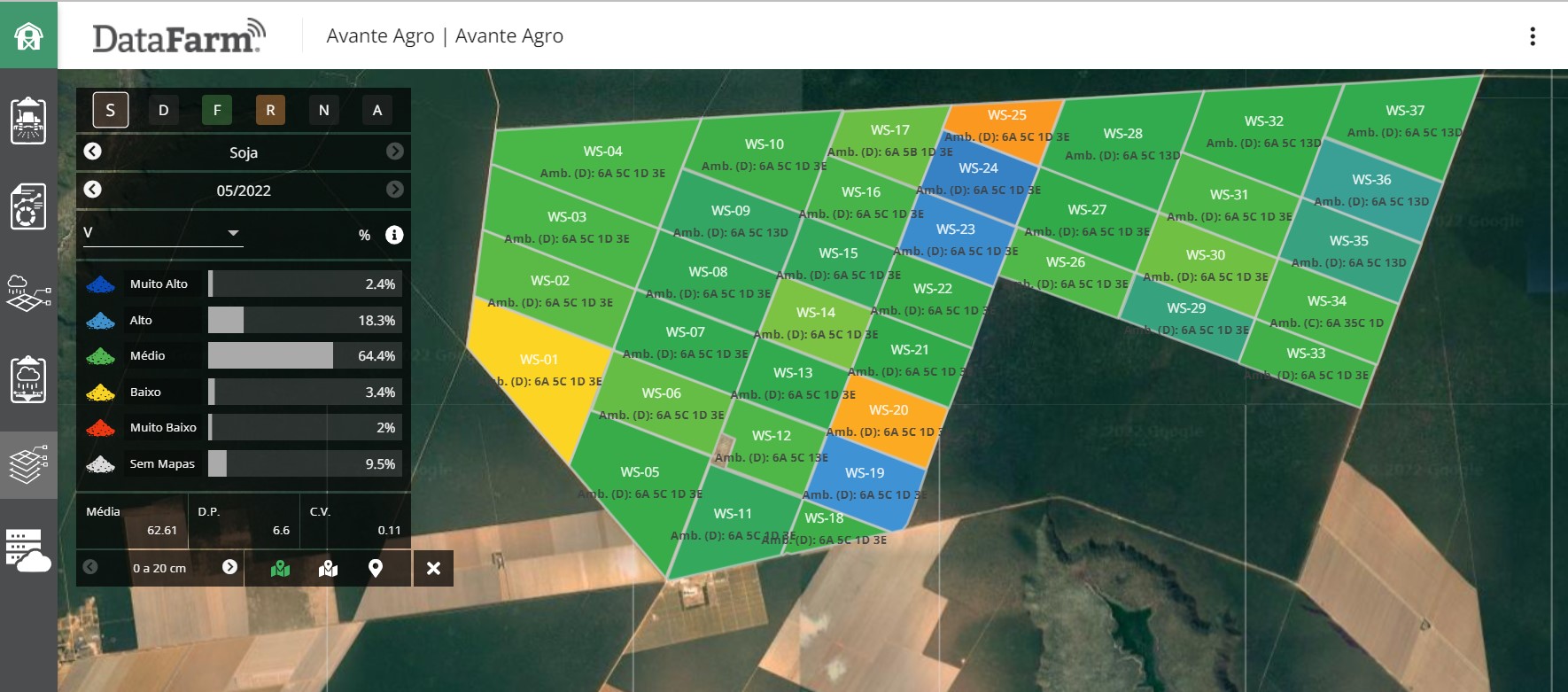
Task: Select the S tab
Action: [x=111, y=110]
